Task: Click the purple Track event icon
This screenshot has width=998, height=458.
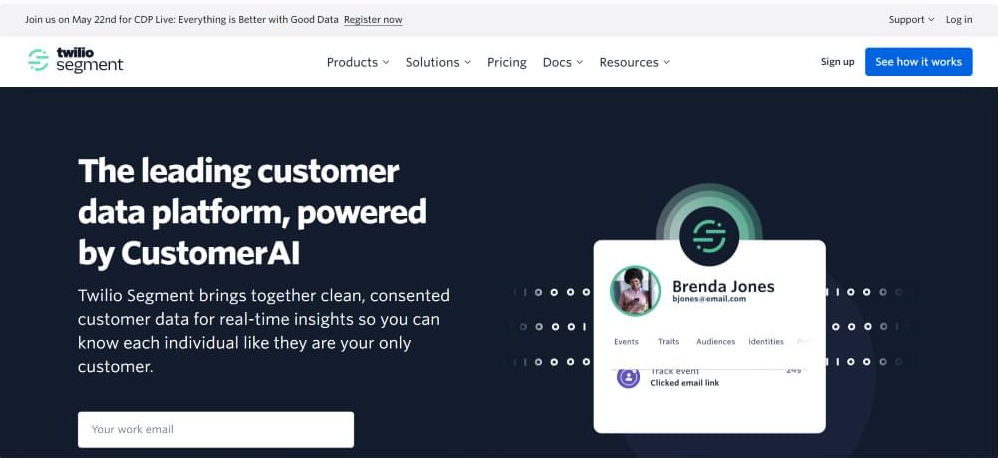Action: tap(628, 377)
